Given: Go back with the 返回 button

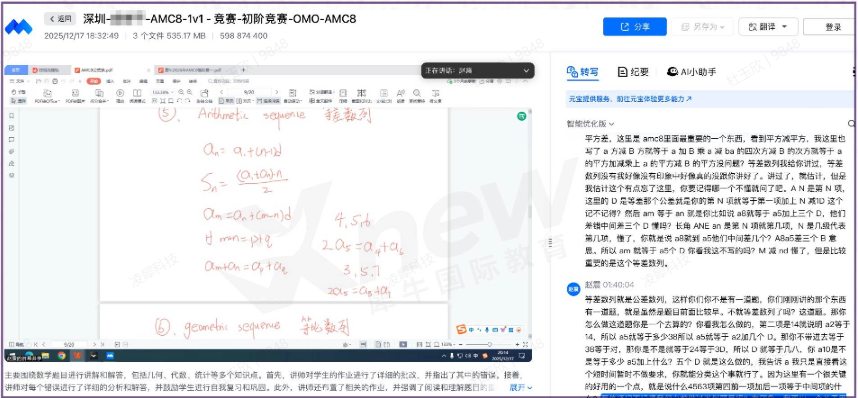Looking at the screenshot, I should pyautogui.click(x=60, y=19).
